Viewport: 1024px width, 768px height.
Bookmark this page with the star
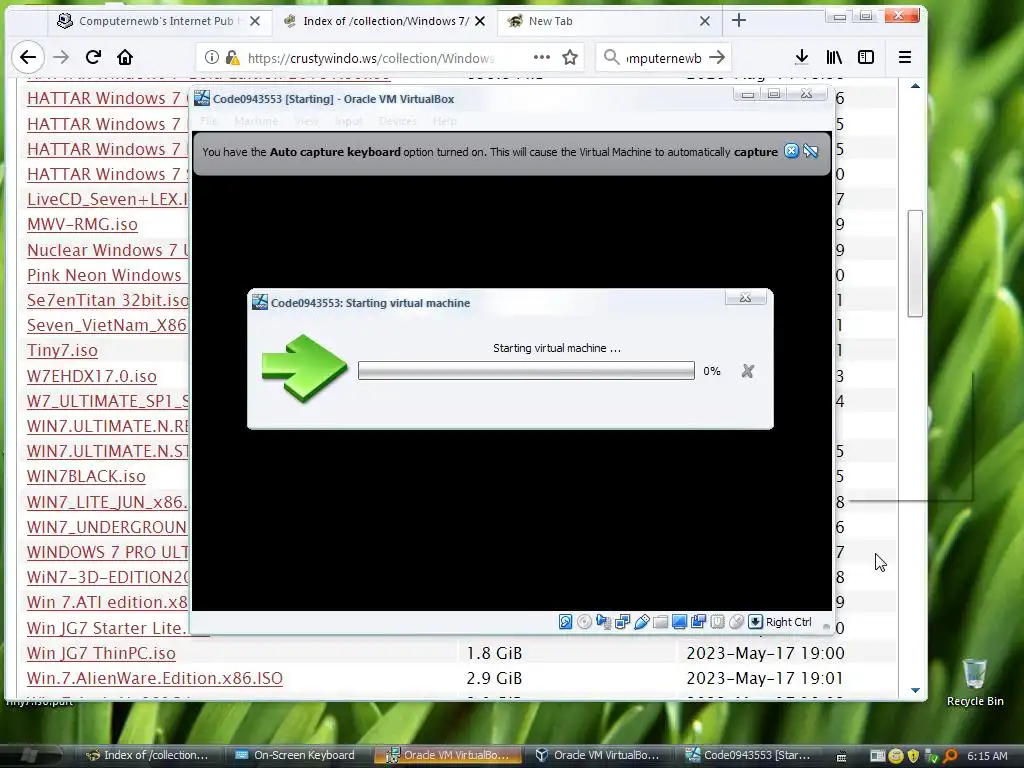pyautogui.click(x=570, y=57)
